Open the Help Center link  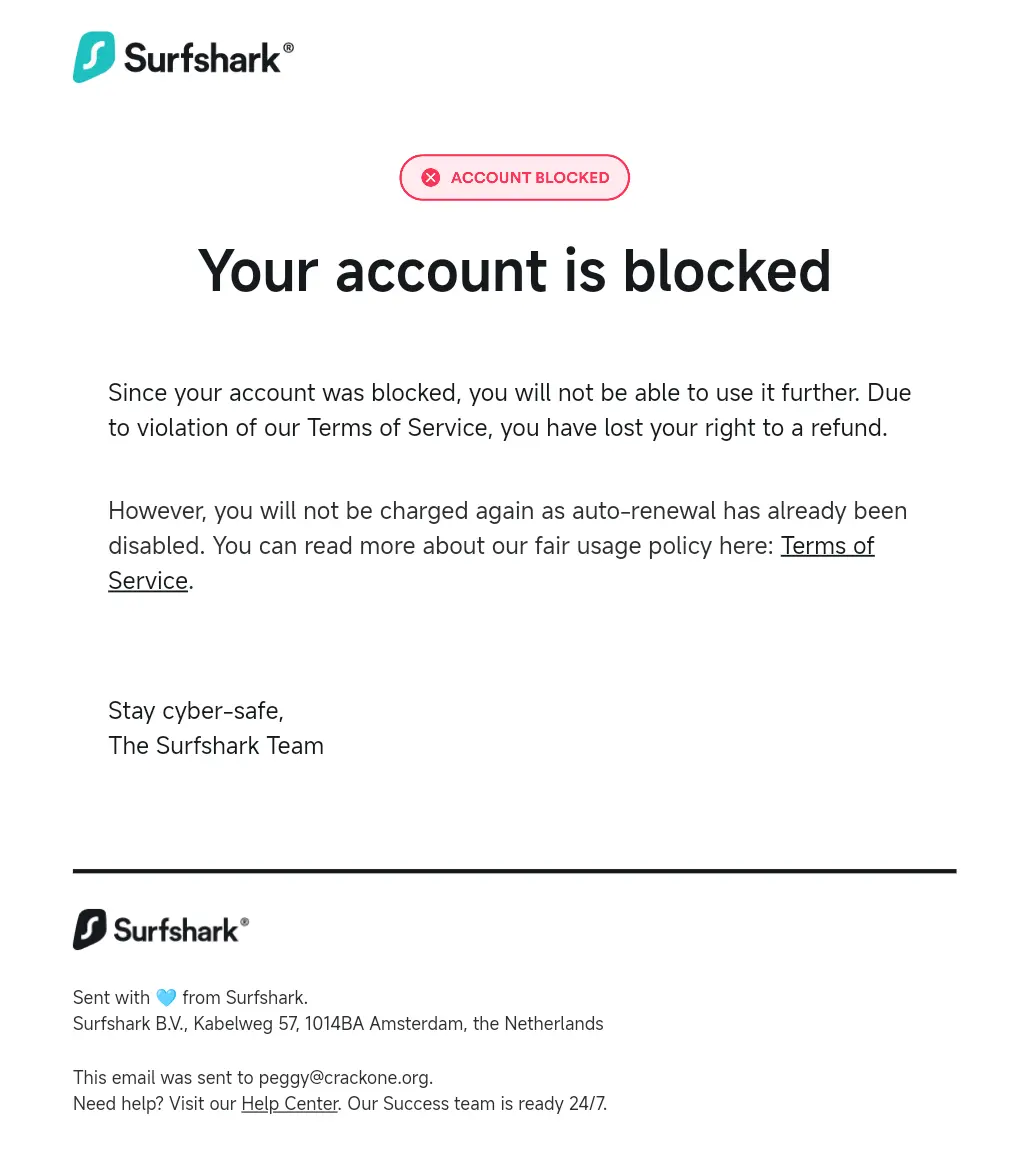(290, 1103)
